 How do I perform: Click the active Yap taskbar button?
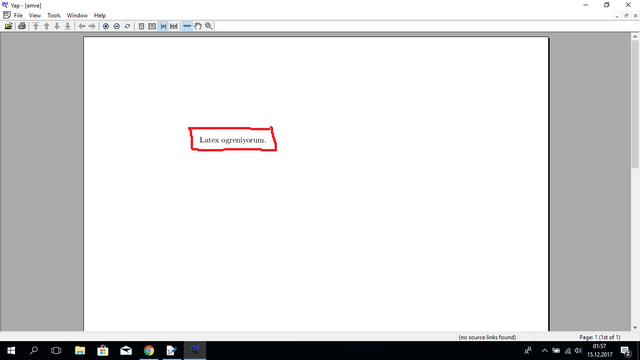(x=195, y=351)
